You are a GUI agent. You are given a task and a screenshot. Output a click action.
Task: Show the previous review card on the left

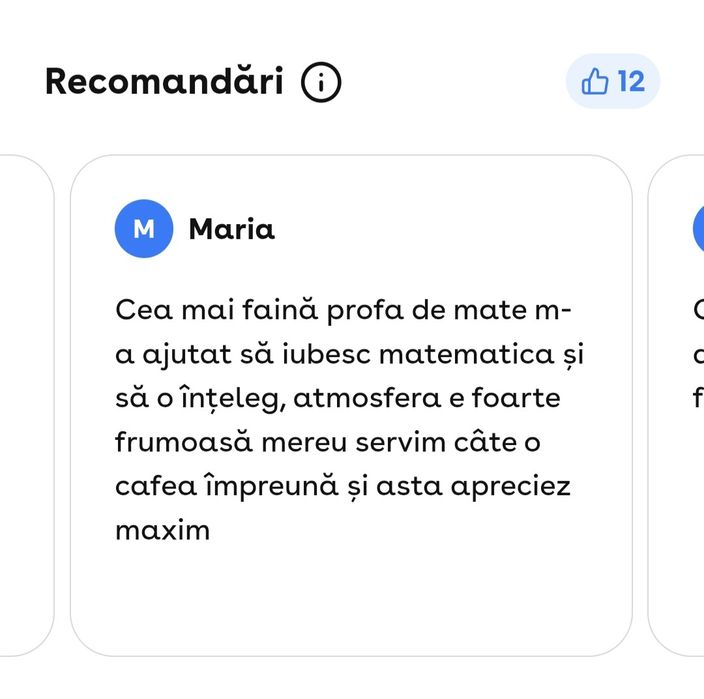coord(26,405)
